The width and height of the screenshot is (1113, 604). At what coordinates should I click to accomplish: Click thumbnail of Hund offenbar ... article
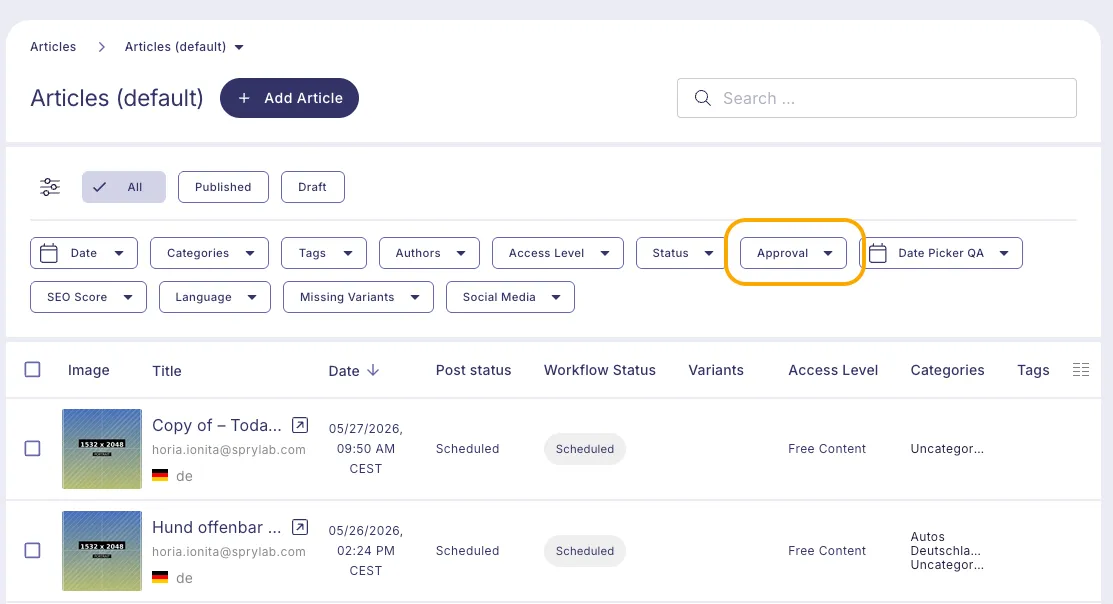pyautogui.click(x=102, y=551)
